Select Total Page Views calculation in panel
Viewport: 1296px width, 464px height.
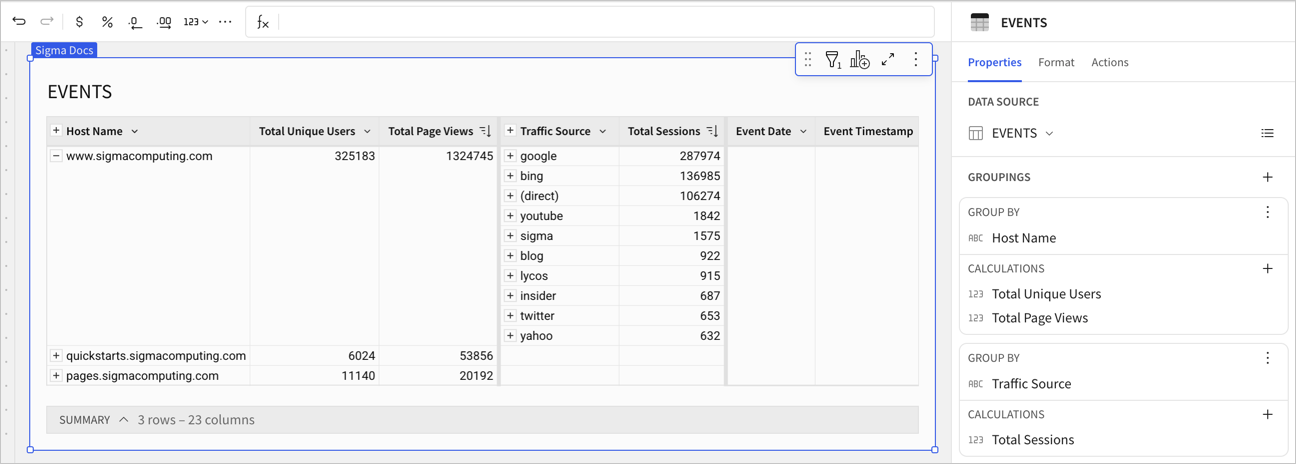1040,318
